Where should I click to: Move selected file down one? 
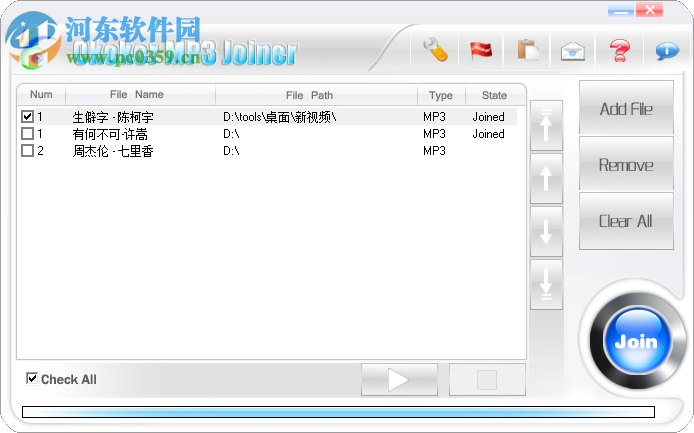[x=546, y=232]
